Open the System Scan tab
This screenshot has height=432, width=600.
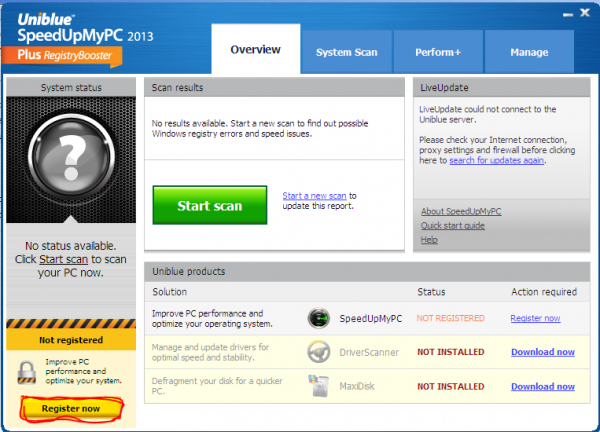(347, 52)
